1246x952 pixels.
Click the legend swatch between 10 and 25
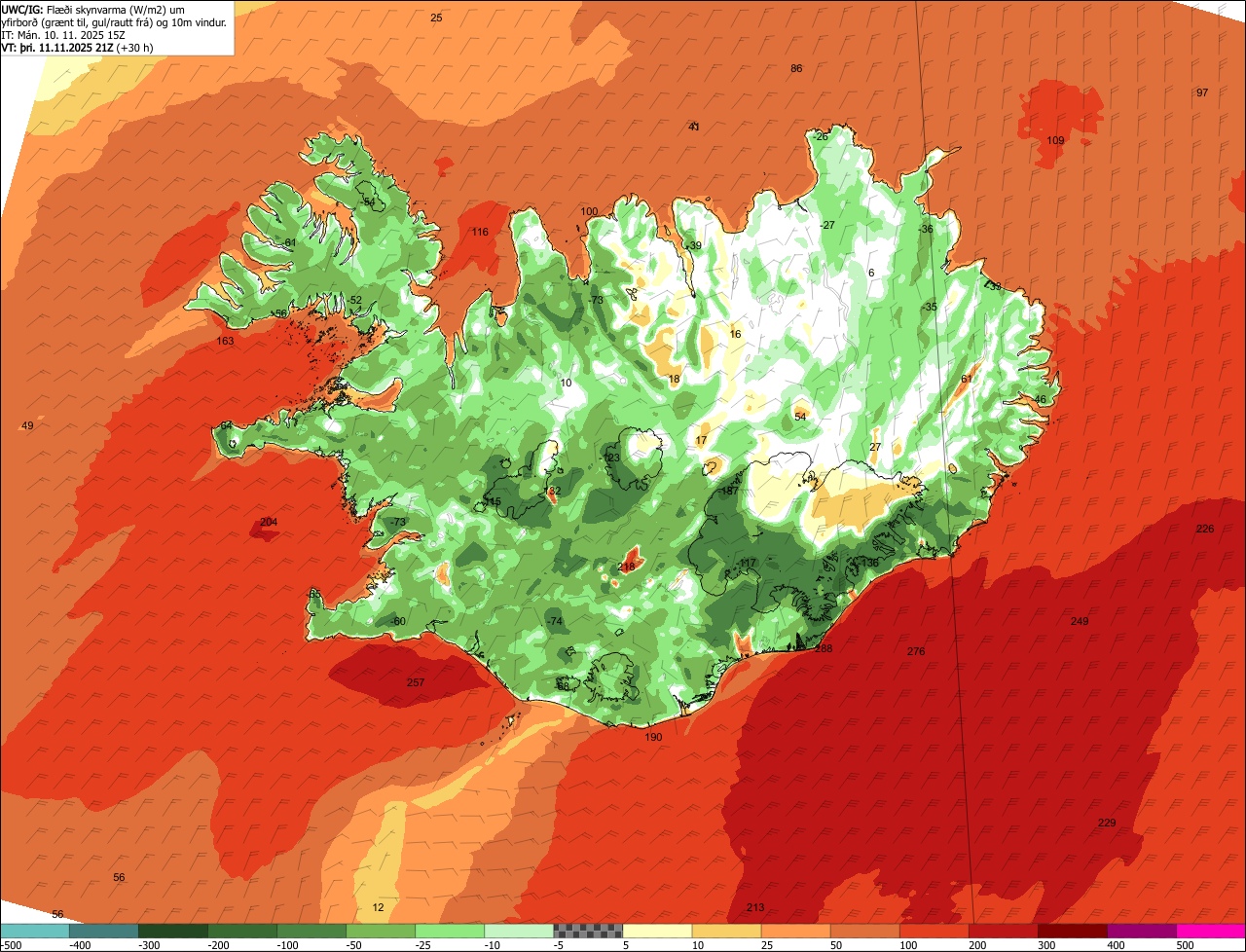click(726, 931)
